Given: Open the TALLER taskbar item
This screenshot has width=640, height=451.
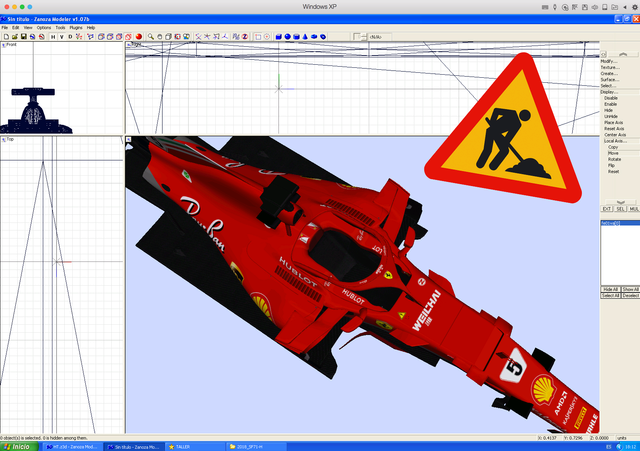Looking at the screenshot, I should [x=195, y=447].
